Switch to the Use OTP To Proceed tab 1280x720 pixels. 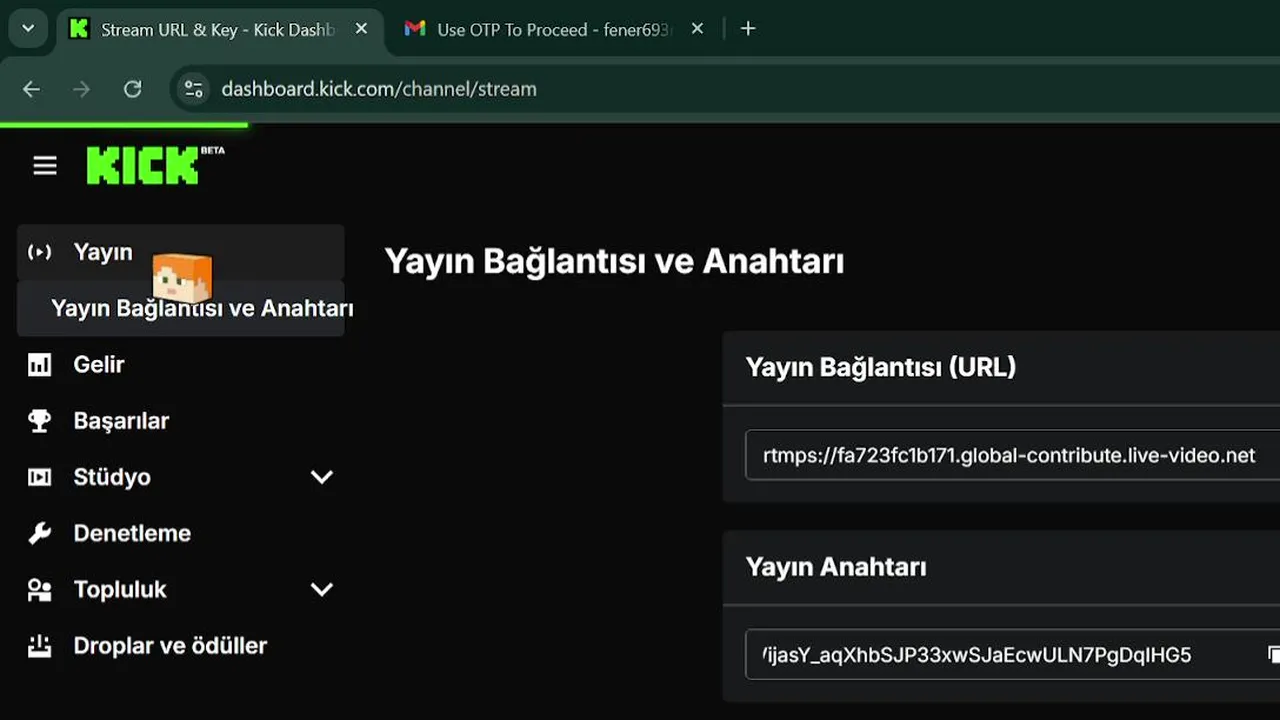coord(555,29)
